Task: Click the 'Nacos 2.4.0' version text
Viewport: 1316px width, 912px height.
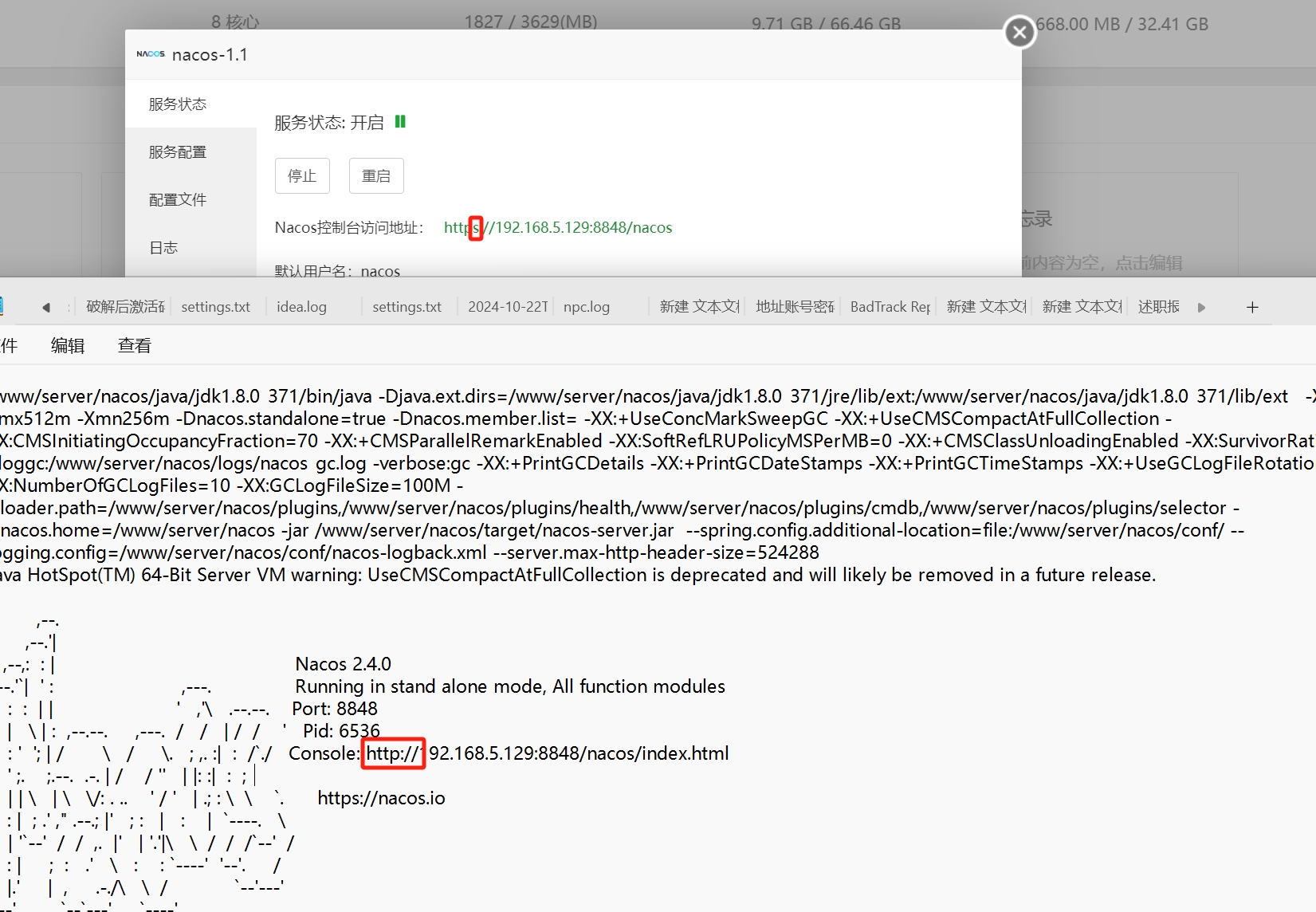Action: pyautogui.click(x=344, y=664)
